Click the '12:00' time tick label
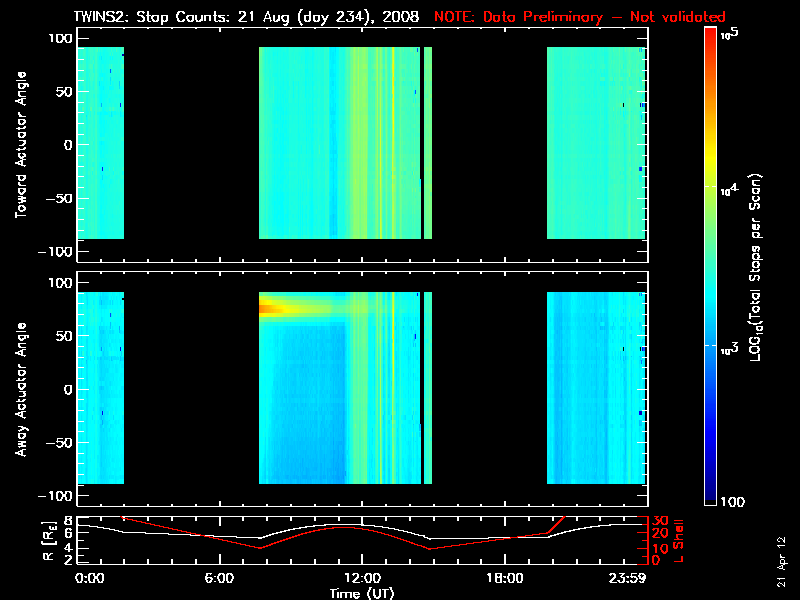 coord(362,579)
